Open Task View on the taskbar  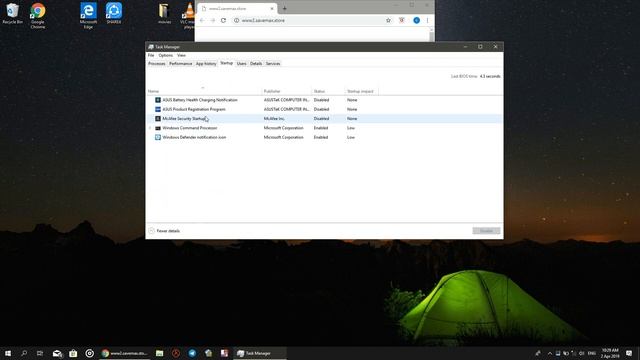pos(40,353)
